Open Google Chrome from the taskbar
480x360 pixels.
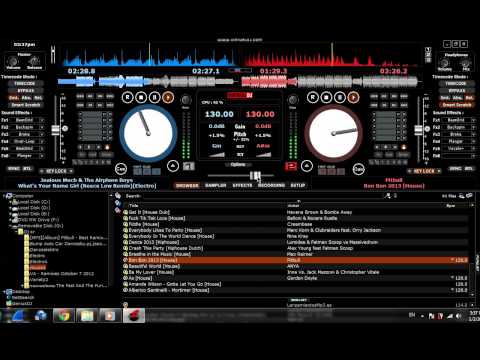64,315
